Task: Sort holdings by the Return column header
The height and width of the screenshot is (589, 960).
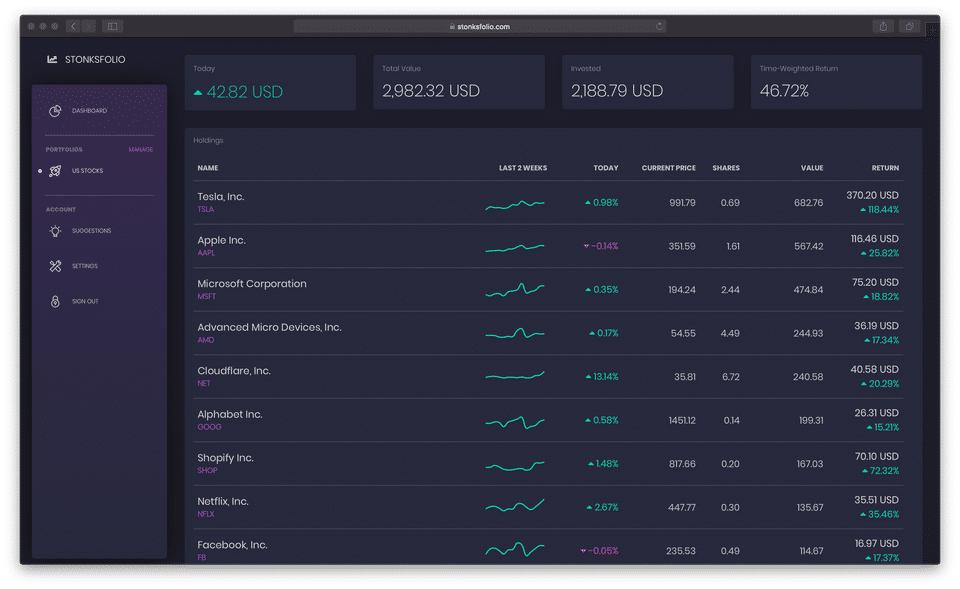Action: point(885,168)
